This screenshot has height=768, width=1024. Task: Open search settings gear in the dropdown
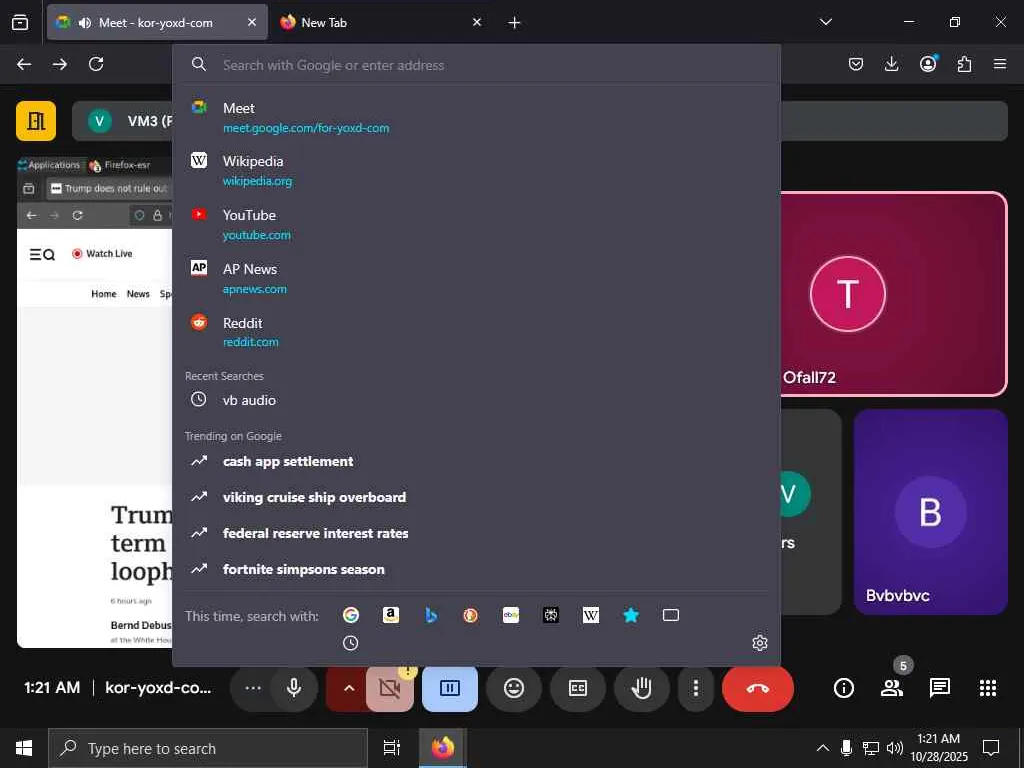(x=760, y=643)
